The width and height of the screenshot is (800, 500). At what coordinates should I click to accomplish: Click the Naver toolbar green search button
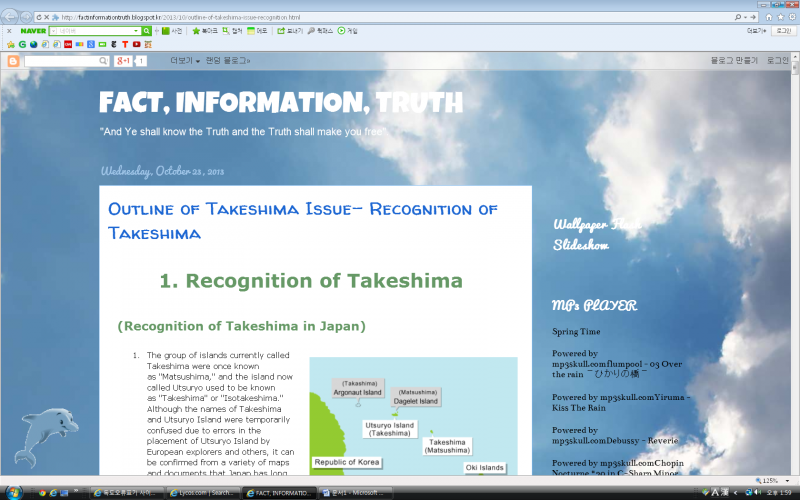coord(146,31)
